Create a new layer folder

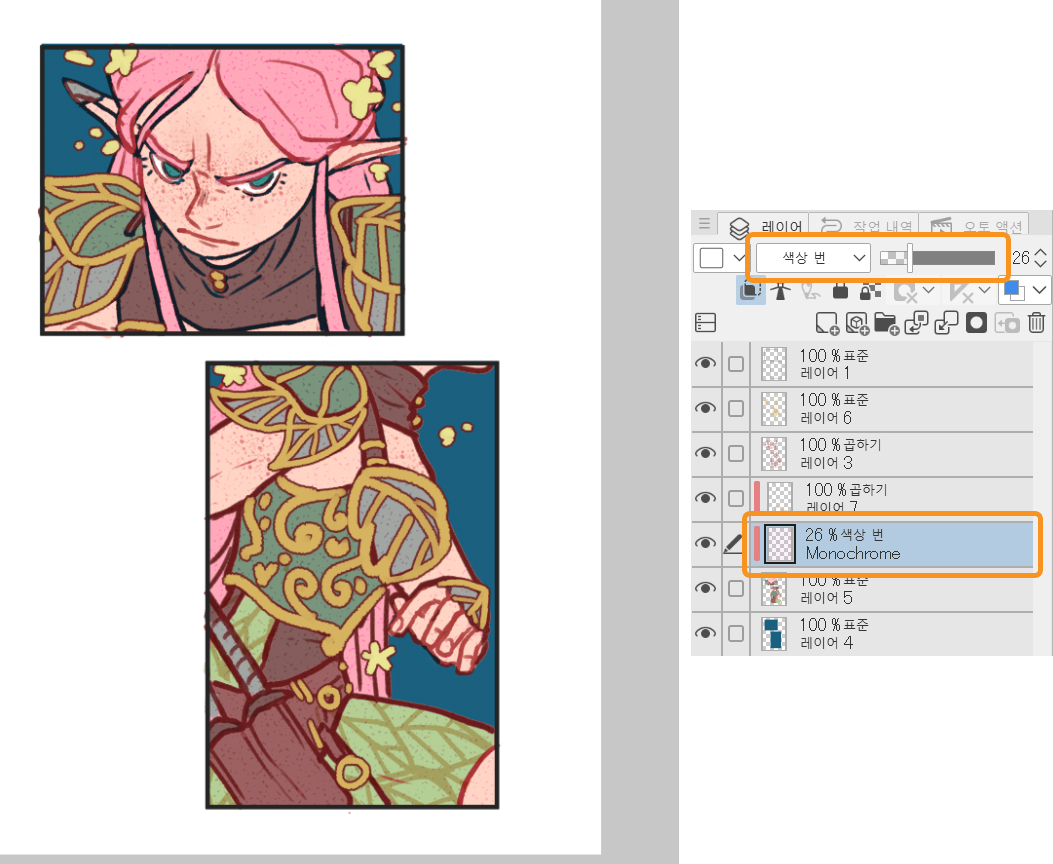pos(885,323)
